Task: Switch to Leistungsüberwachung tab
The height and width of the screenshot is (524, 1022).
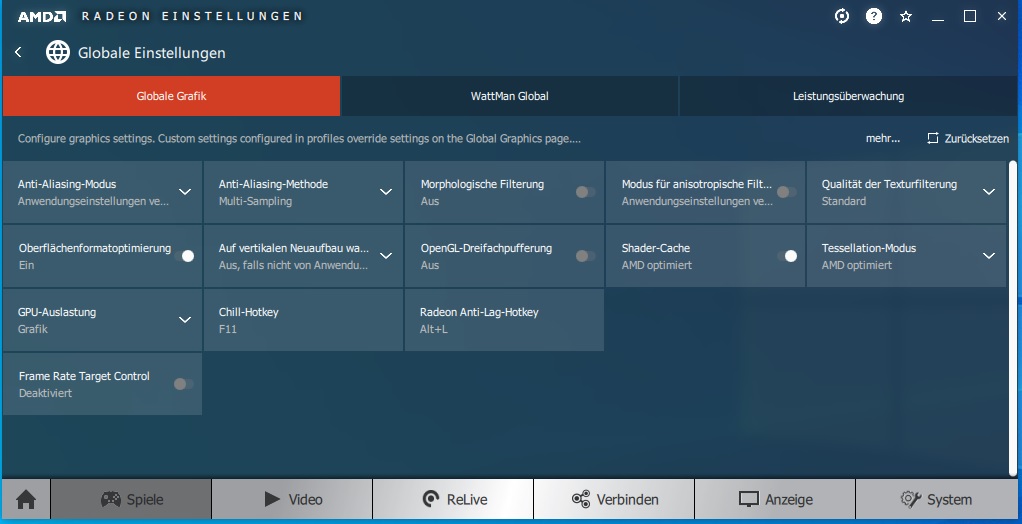Action: click(848, 96)
